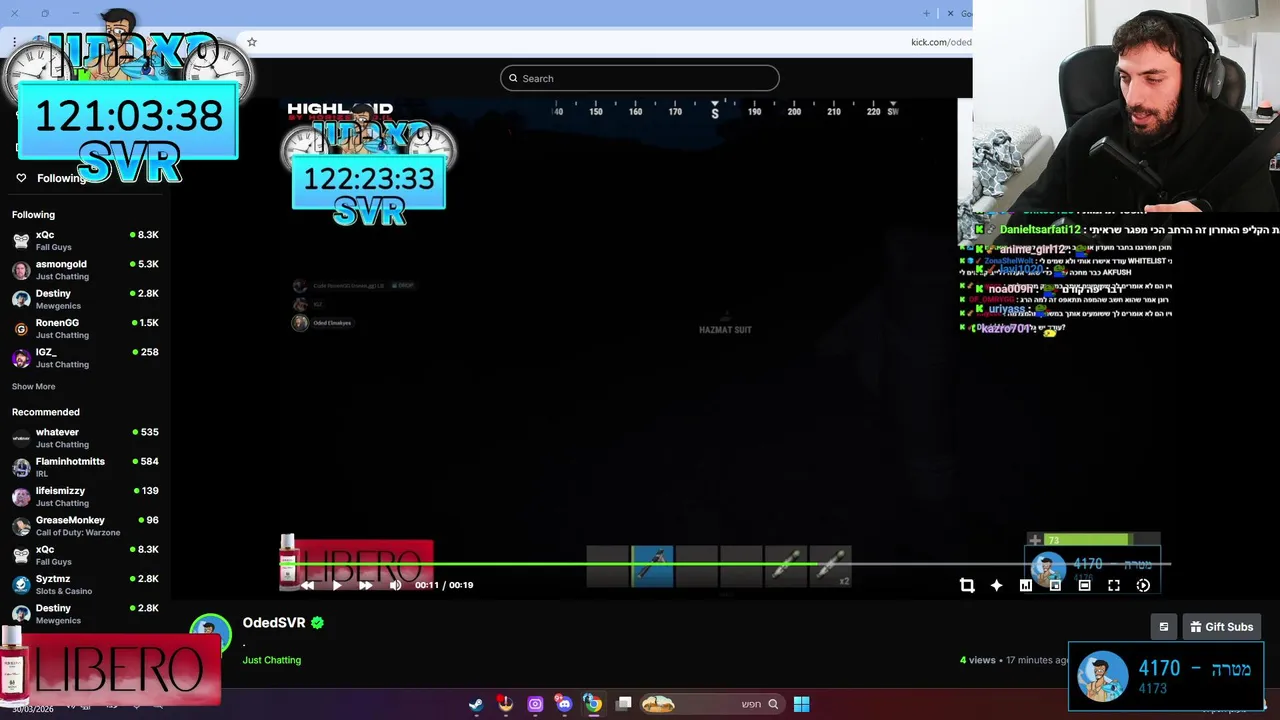Open RonenGG channel in sidebar
This screenshot has width=1280, height=720.
[x=85, y=328]
